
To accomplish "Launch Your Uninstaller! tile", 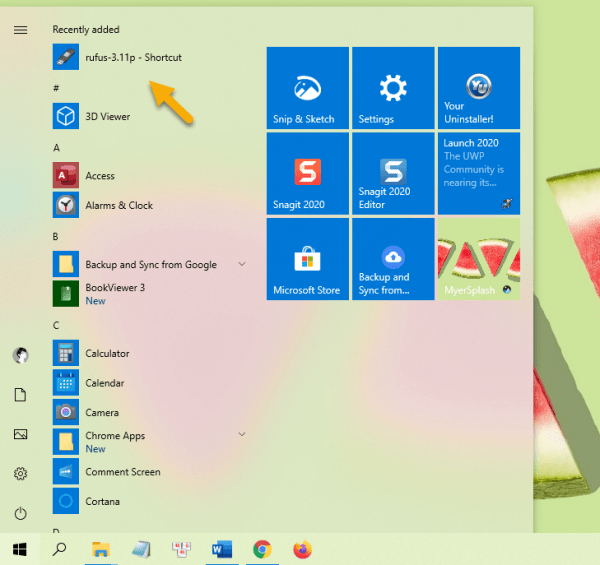I will [479, 88].
